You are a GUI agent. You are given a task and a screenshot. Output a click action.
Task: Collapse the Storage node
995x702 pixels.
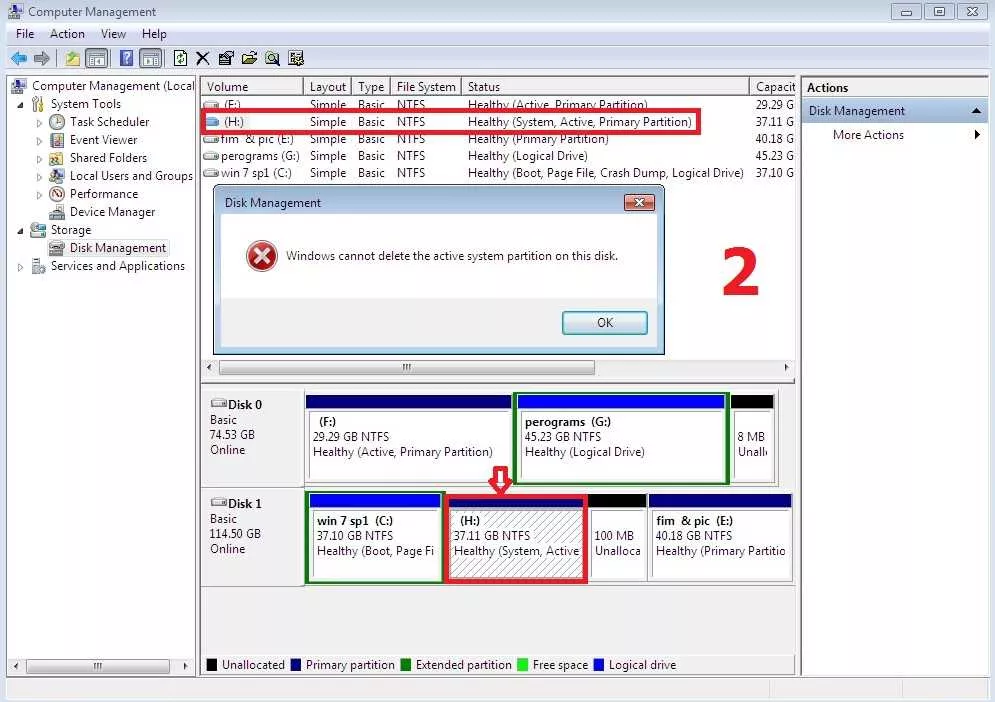click(x=20, y=230)
